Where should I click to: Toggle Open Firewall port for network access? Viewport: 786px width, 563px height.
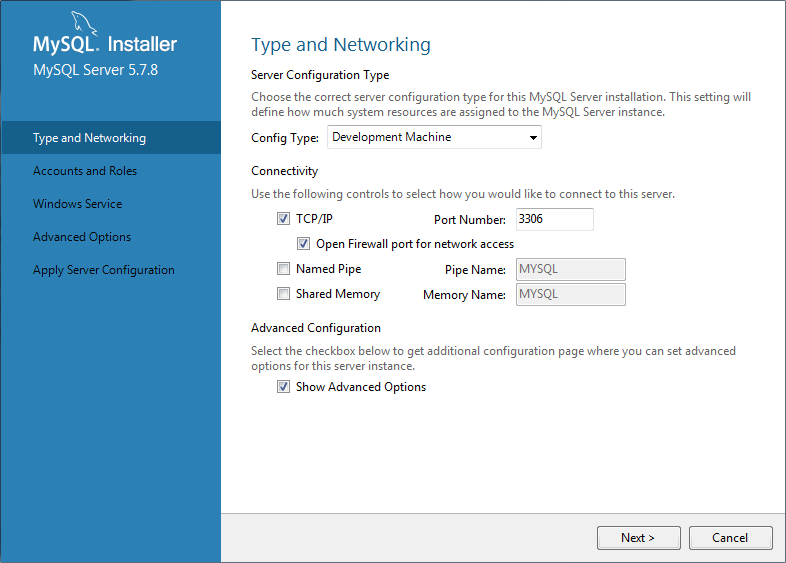303,244
